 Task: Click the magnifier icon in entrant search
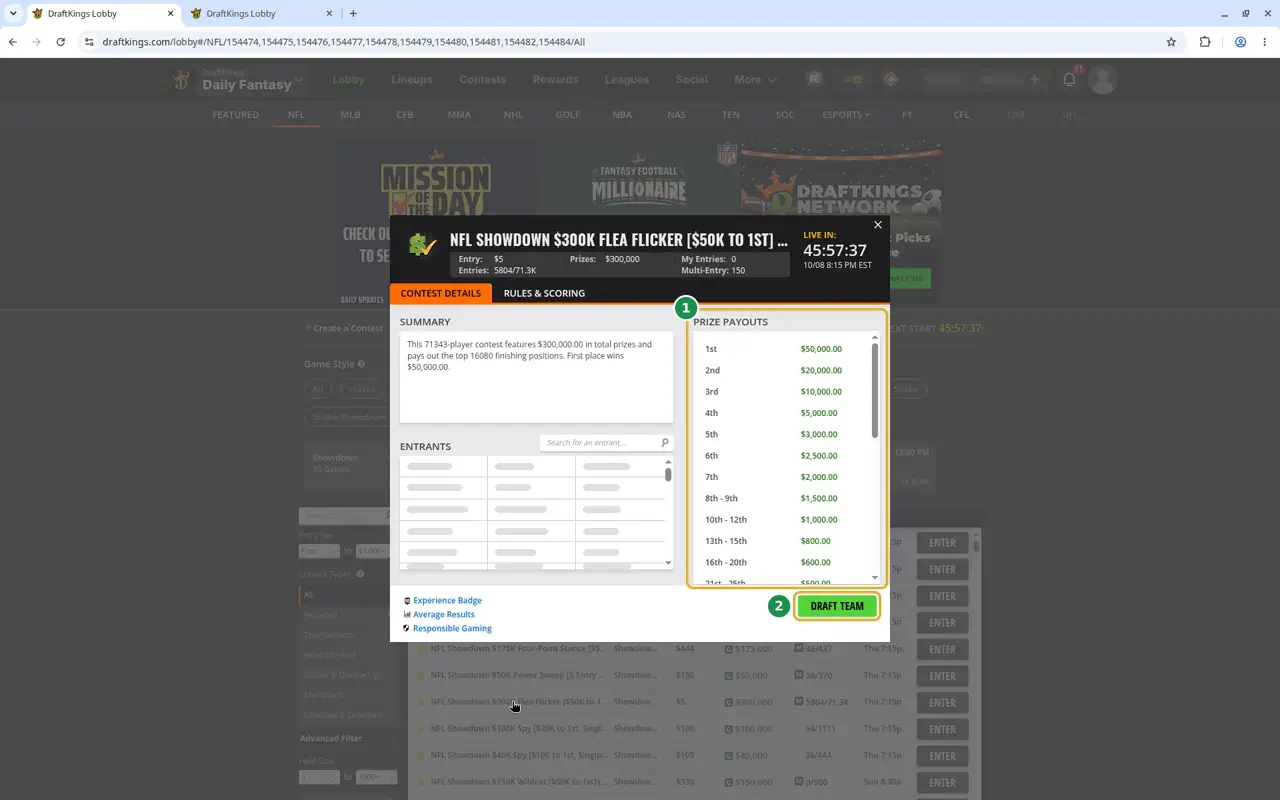(x=665, y=443)
